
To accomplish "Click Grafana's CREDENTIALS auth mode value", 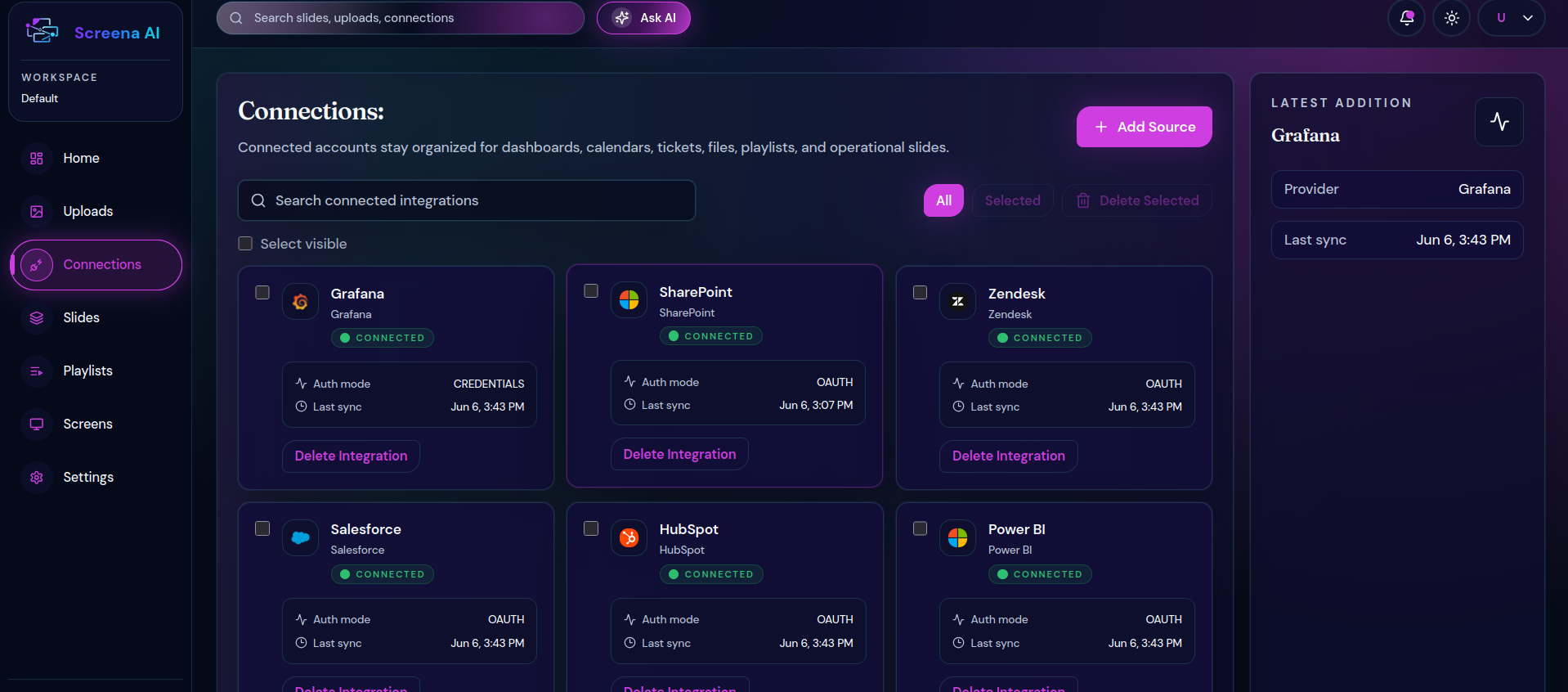I will [x=489, y=384].
